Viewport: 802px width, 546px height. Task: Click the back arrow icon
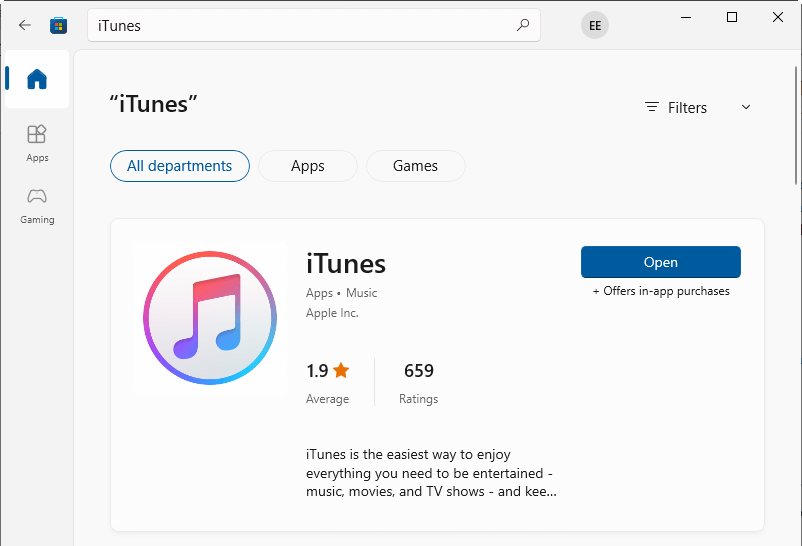click(25, 25)
